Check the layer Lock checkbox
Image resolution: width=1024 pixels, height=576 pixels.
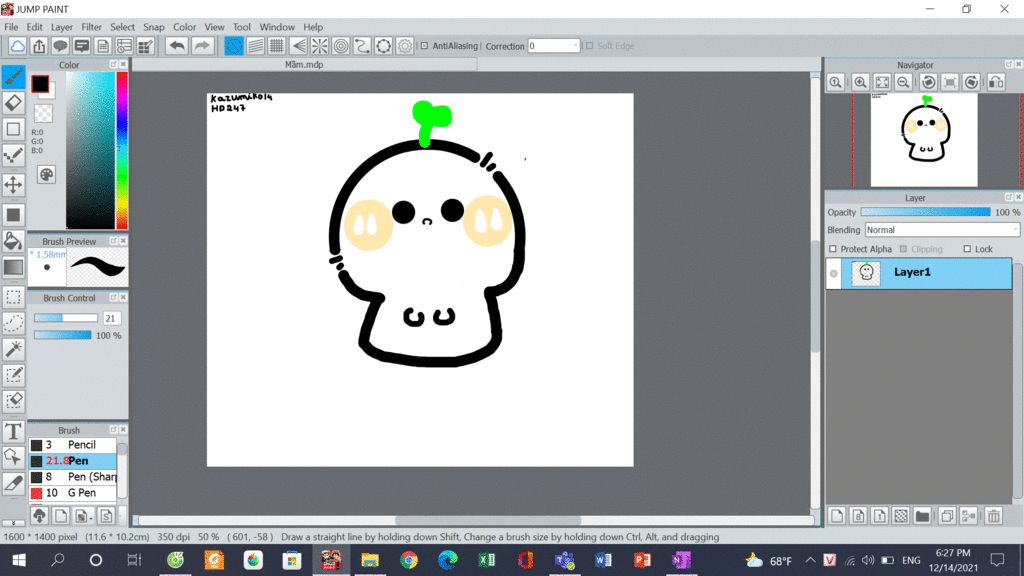[x=967, y=249]
